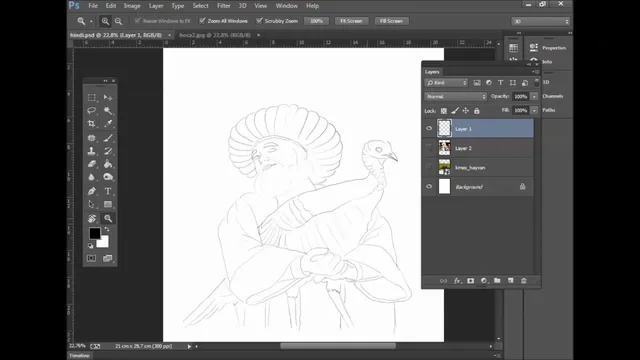The width and height of the screenshot is (640, 360).
Task: Create new fill or adjustment layer
Action: (484, 281)
